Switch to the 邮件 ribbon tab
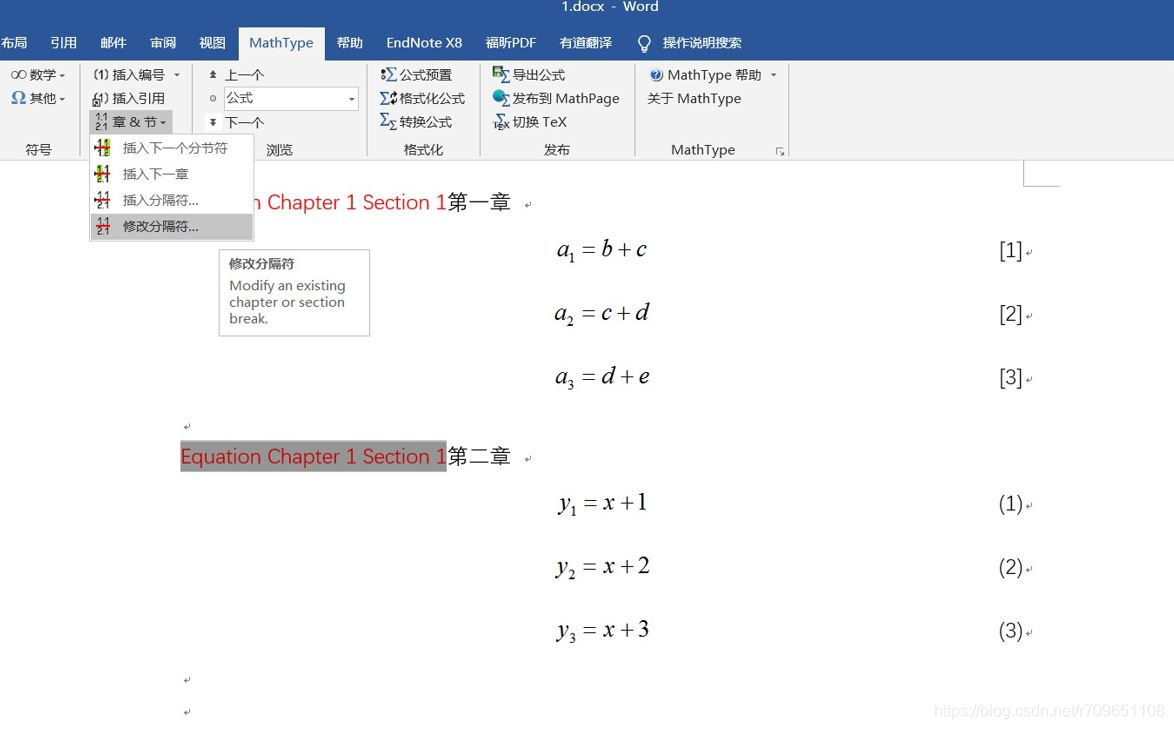This screenshot has width=1174, height=729. pos(113,43)
